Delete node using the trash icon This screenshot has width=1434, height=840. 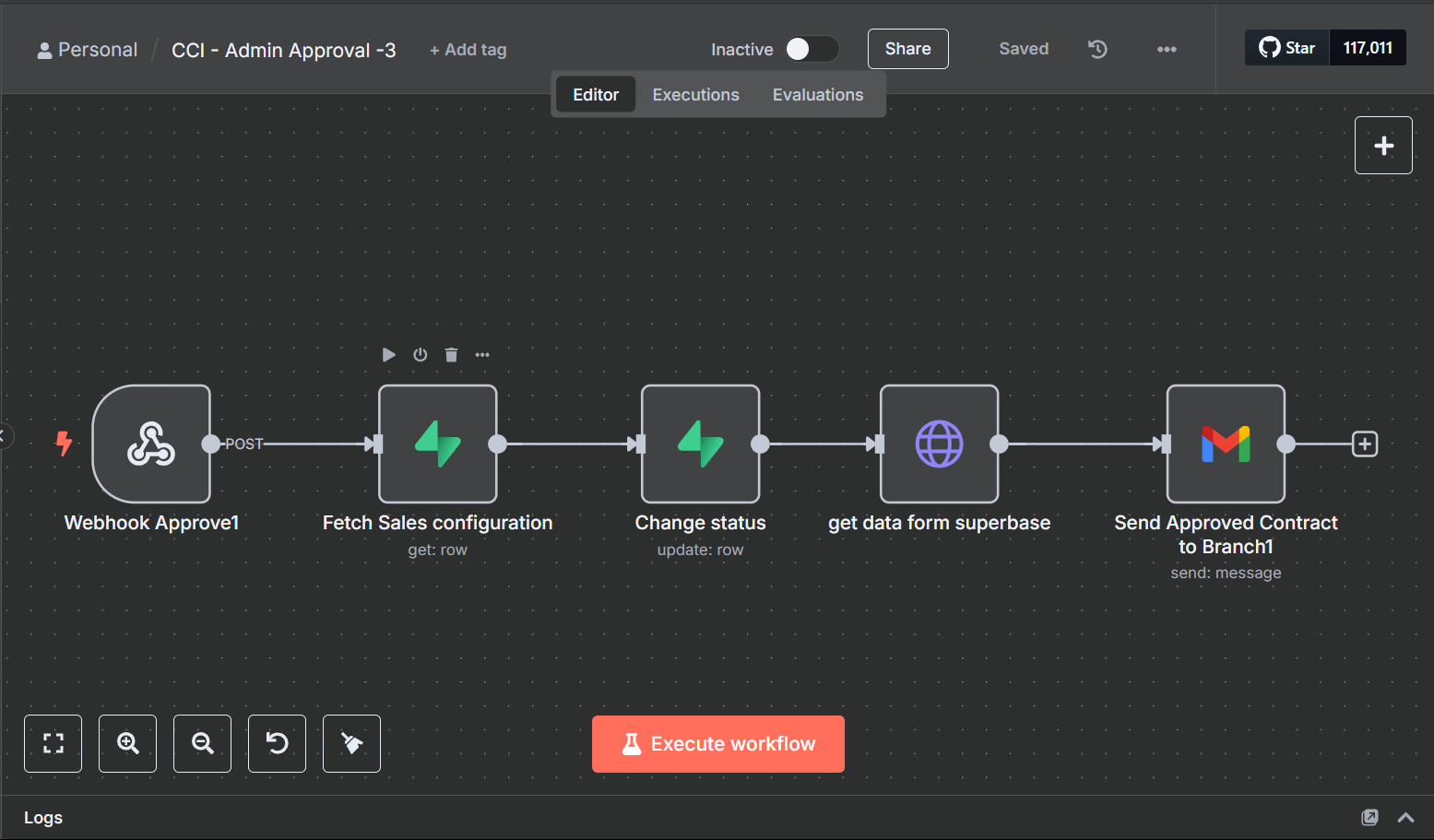[451, 355]
